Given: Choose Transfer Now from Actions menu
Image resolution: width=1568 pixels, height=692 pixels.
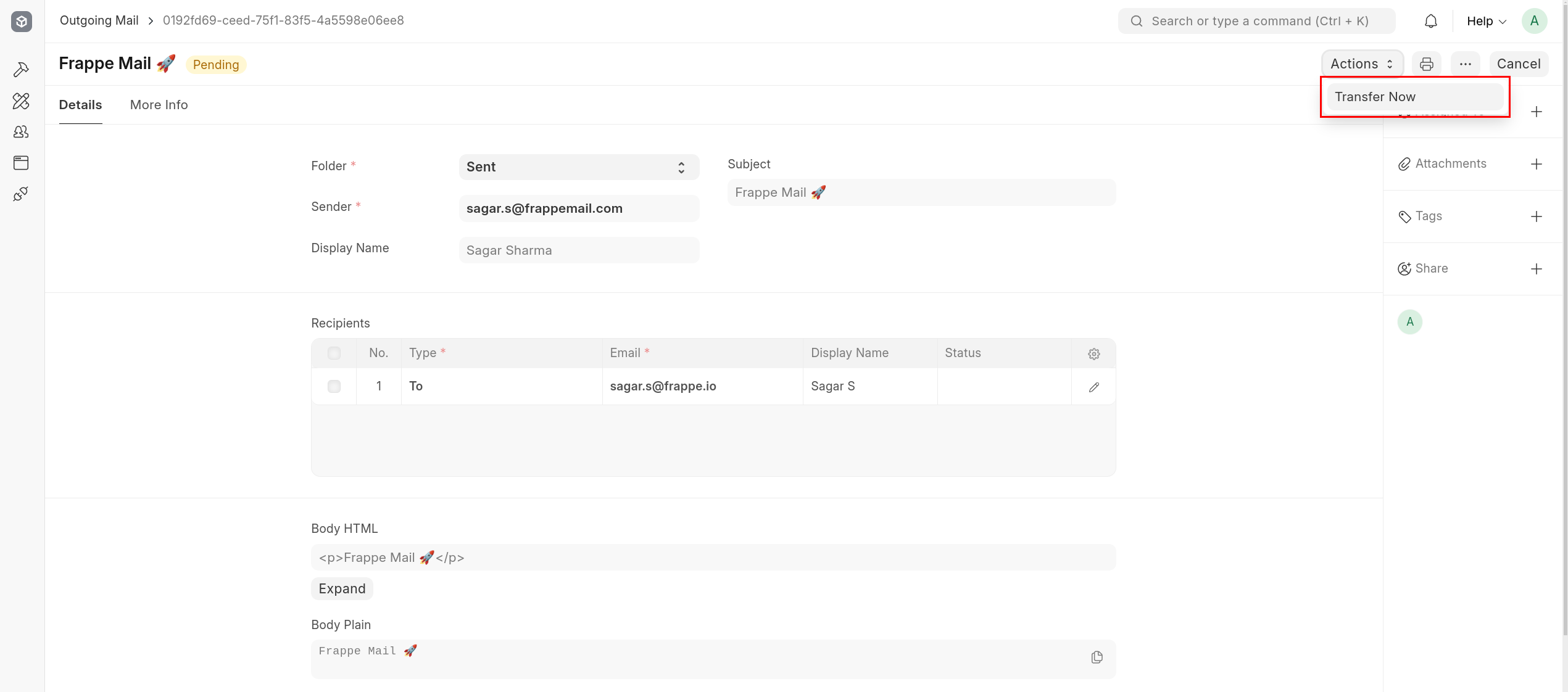Looking at the screenshot, I should 1414,97.
